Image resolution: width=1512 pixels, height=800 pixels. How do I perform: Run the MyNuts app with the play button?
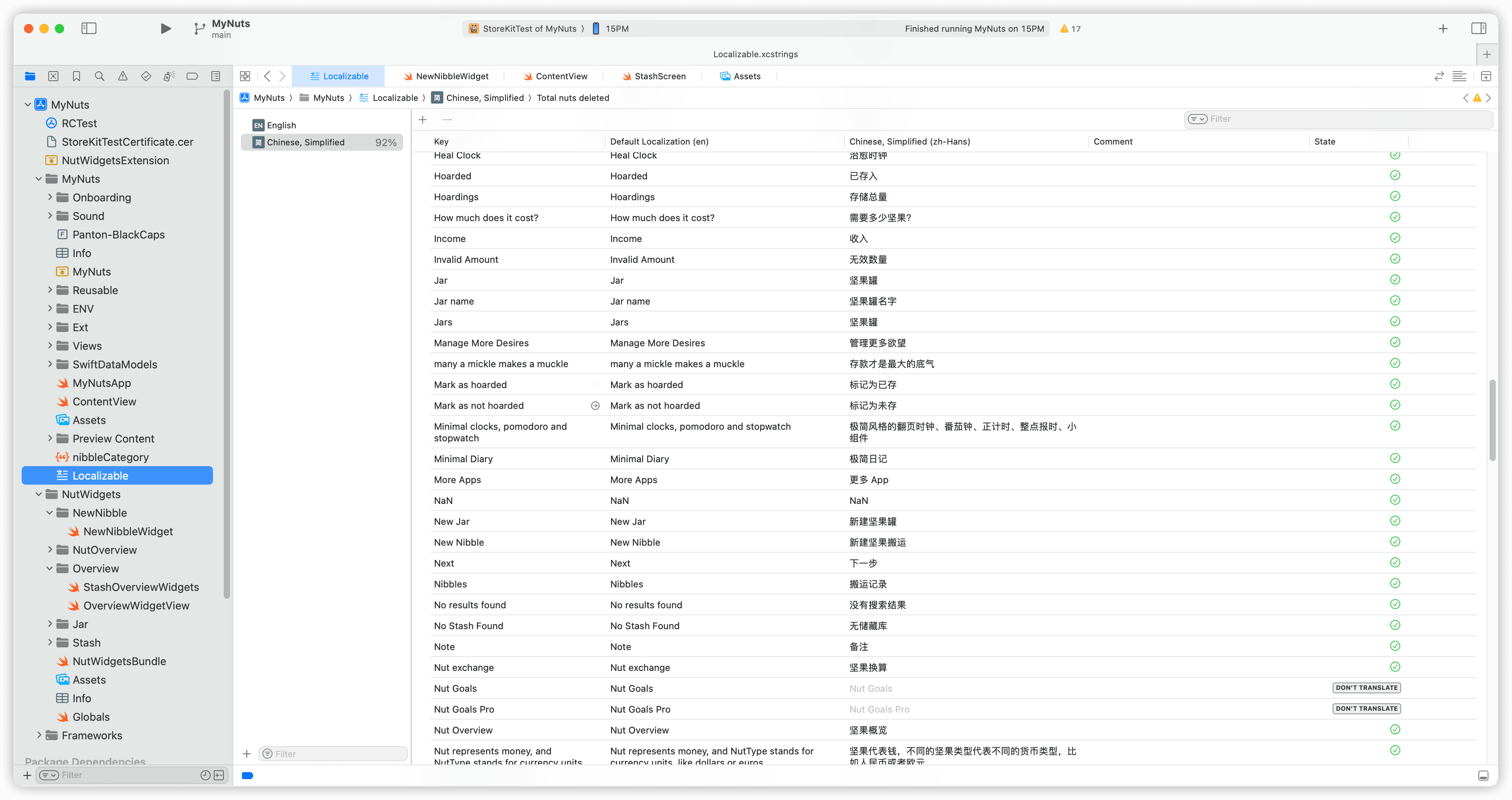(x=165, y=28)
